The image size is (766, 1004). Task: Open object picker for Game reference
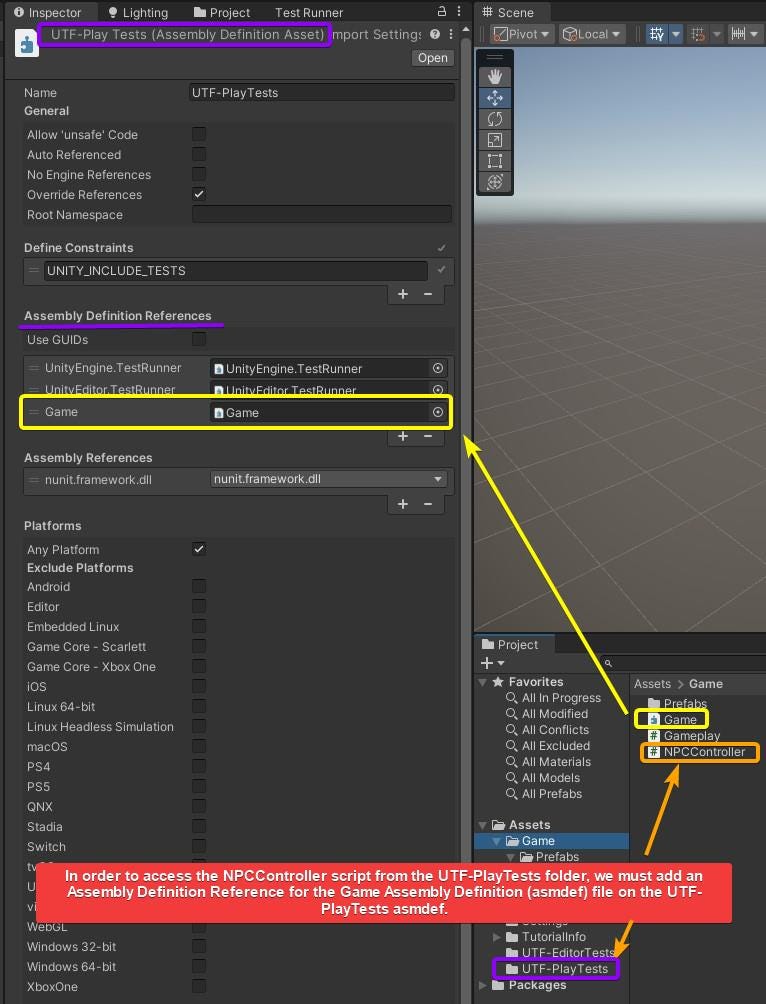pyautogui.click(x=437, y=412)
